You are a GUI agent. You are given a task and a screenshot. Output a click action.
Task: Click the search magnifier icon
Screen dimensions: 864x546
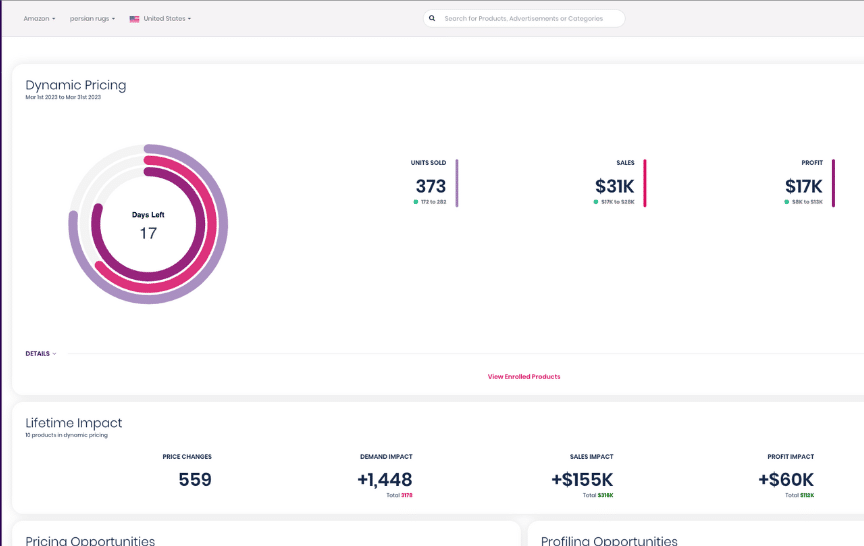click(x=432, y=18)
